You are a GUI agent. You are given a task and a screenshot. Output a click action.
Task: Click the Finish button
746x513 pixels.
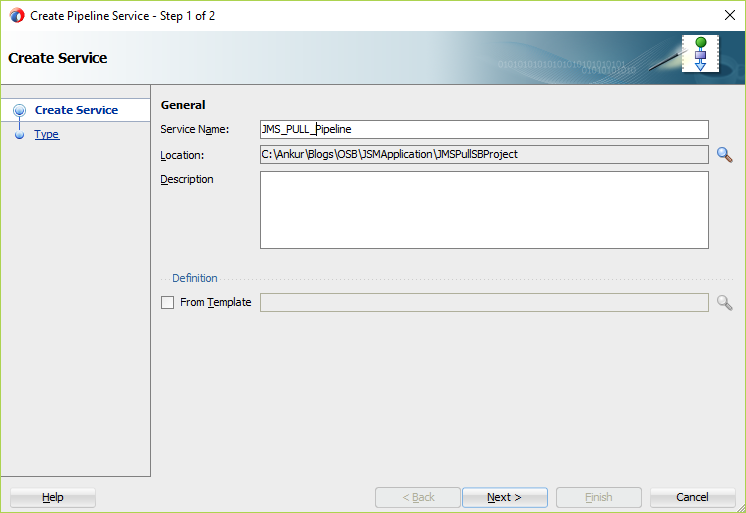pos(599,497)
